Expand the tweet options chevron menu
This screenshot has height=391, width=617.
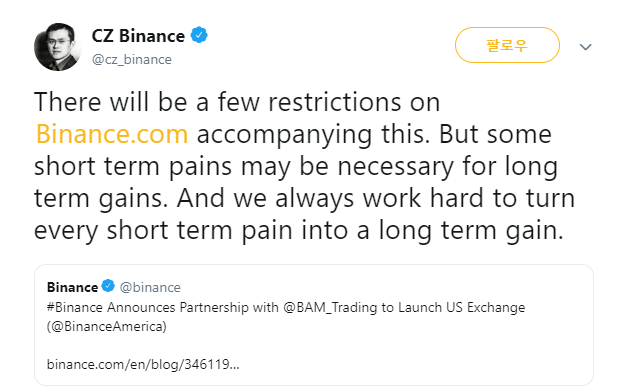[x=586, y=47]
